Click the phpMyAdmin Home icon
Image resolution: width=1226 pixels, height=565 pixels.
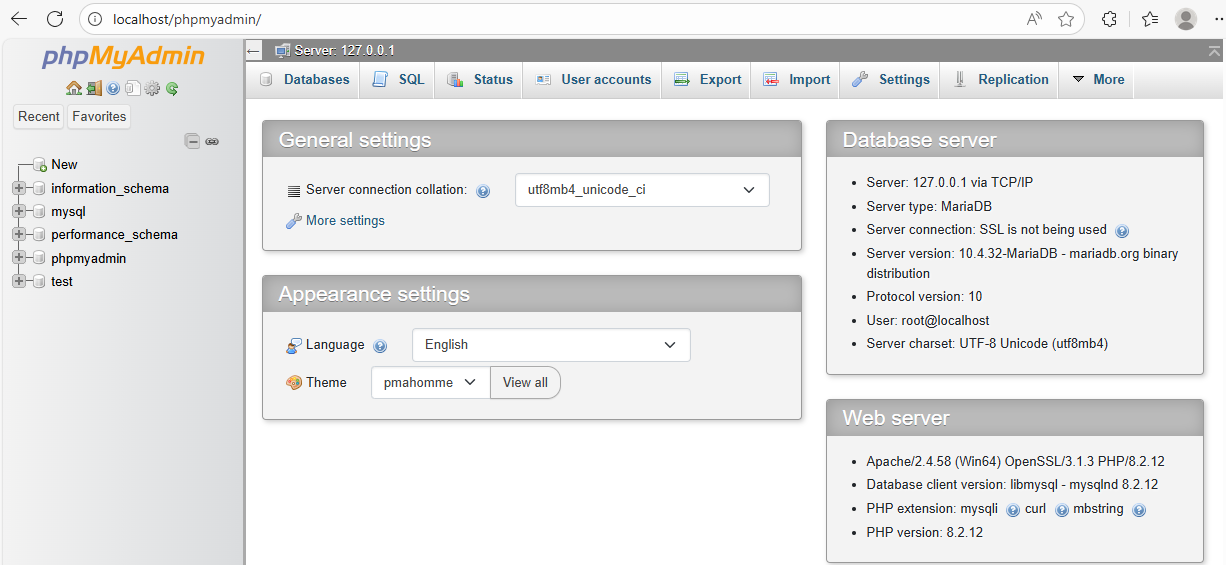click(x=73, y=88)
